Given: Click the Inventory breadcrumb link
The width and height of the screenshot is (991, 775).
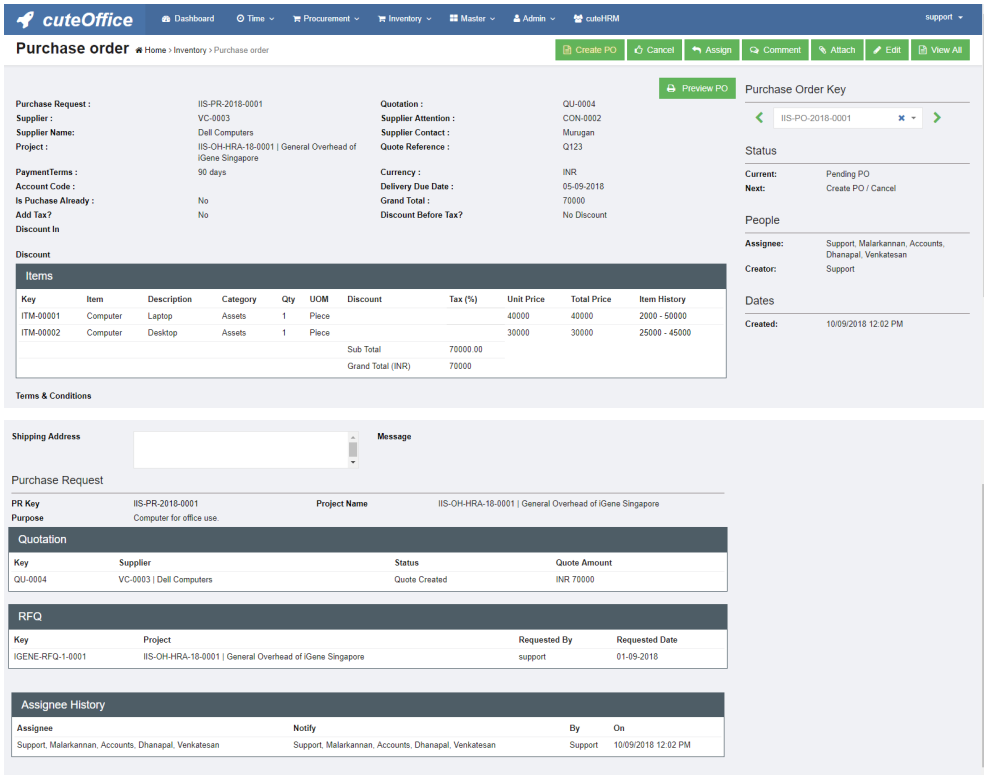Looking at the screenshot, I should (190, 50).
